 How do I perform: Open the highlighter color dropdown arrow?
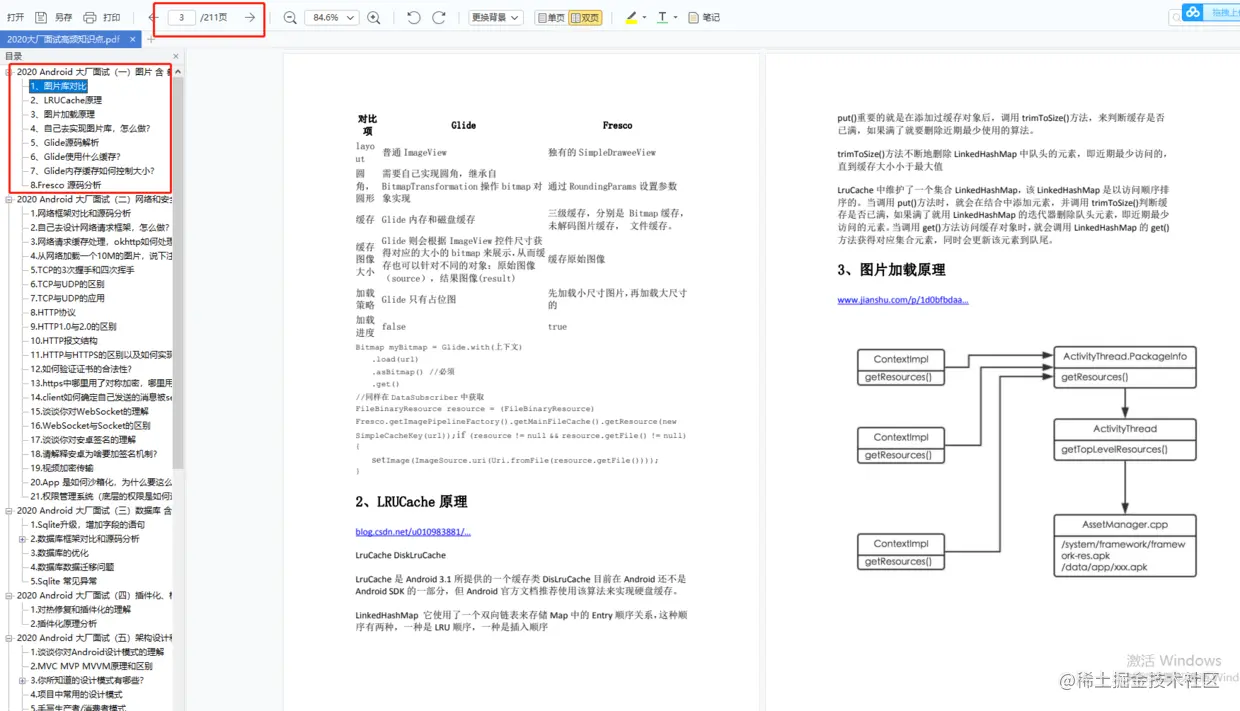[x=644, y=17]
